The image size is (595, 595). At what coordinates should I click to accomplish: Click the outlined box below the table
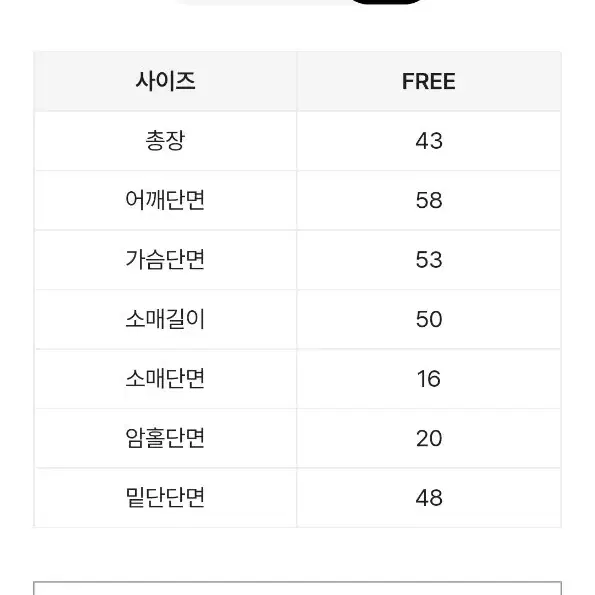298,588
